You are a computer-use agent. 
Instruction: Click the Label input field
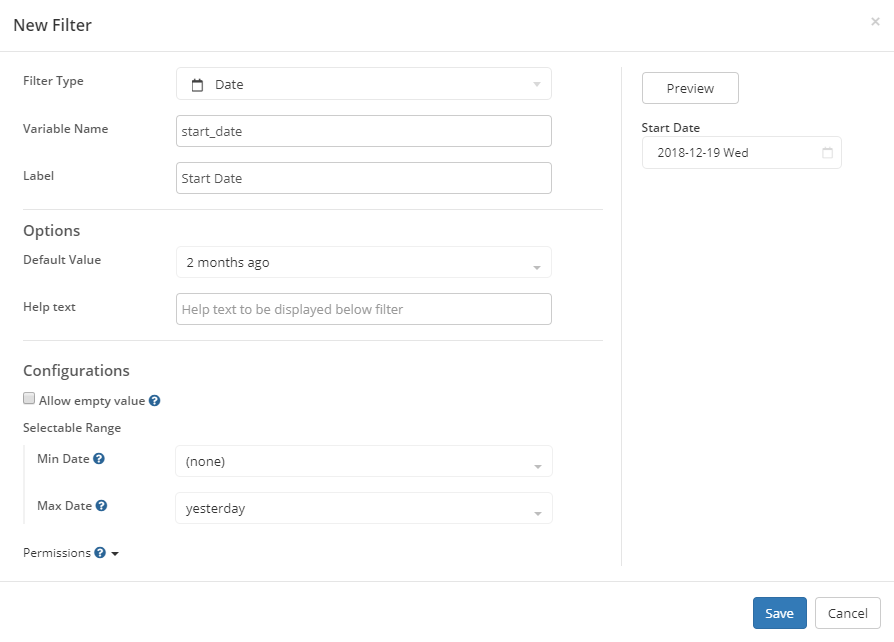point(364,178)
